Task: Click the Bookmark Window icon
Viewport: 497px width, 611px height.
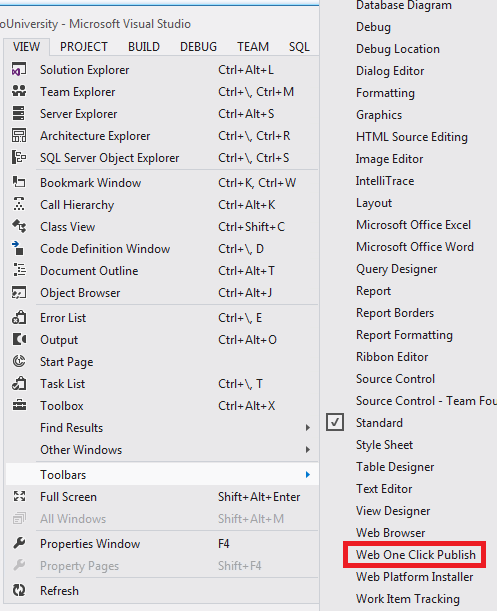Action: [19, 182]
